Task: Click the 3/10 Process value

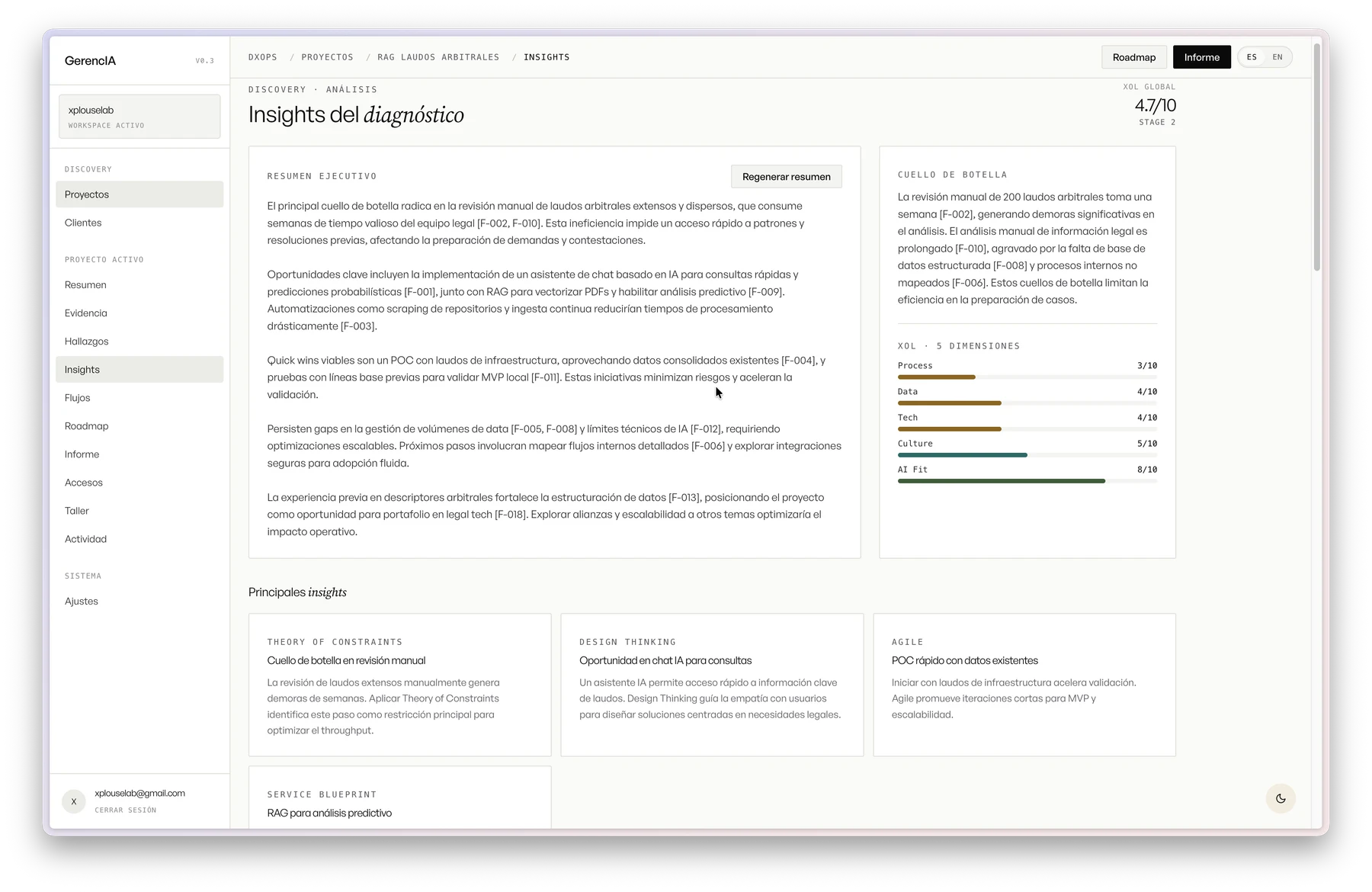Action: [1146, 366]
